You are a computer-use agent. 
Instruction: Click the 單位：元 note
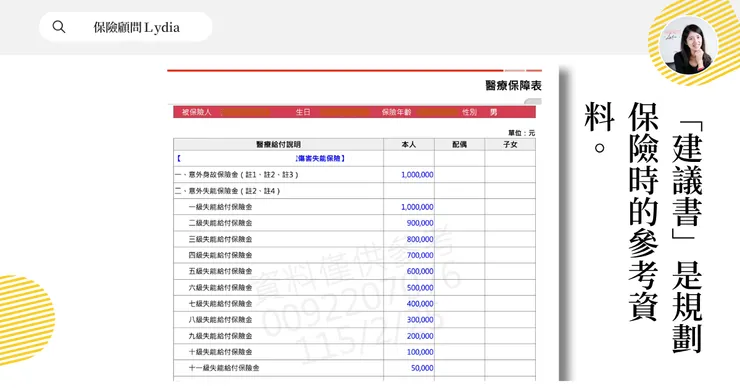521,133
